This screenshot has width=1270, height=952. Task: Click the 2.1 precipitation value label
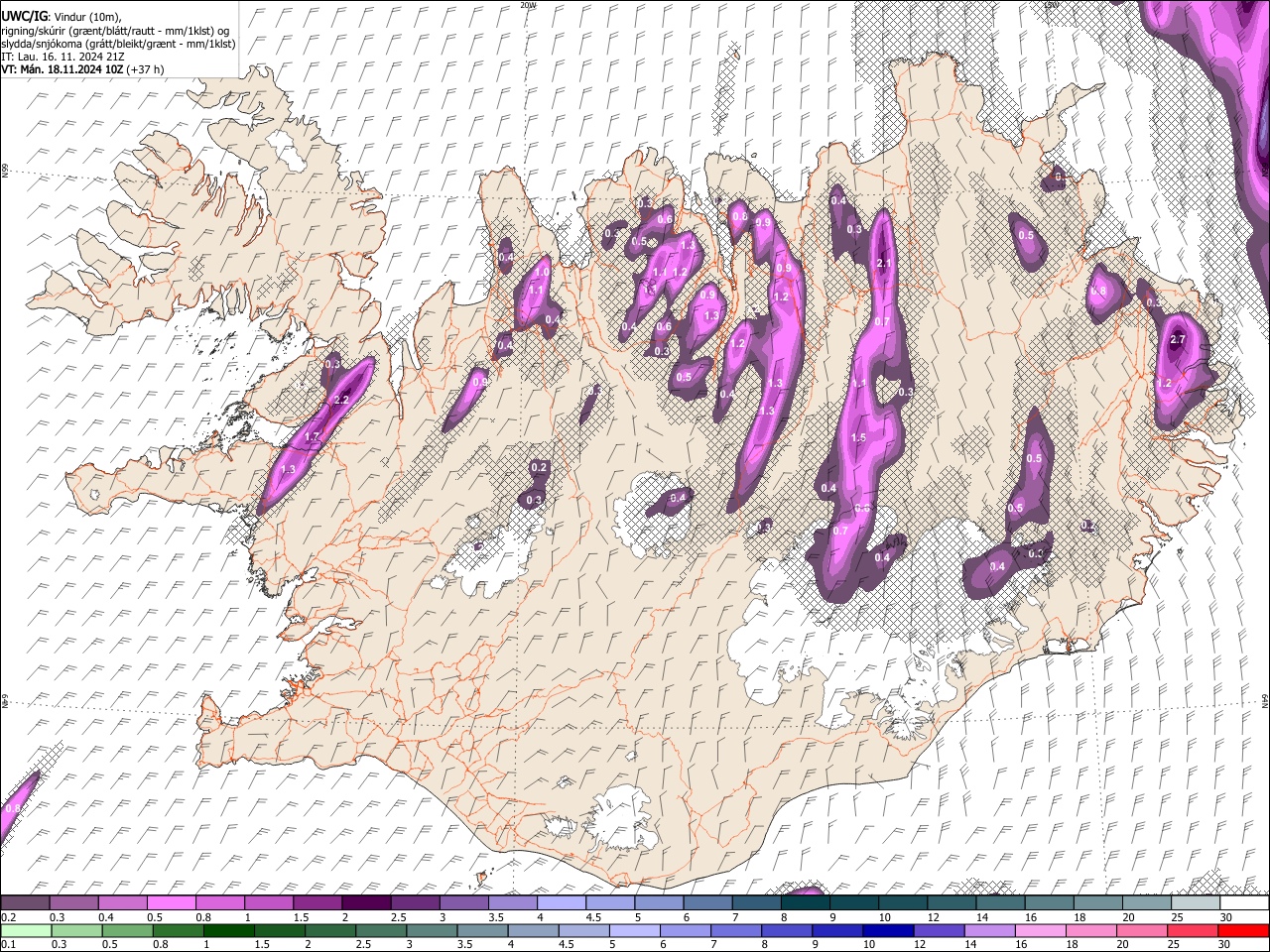[885, 263]
